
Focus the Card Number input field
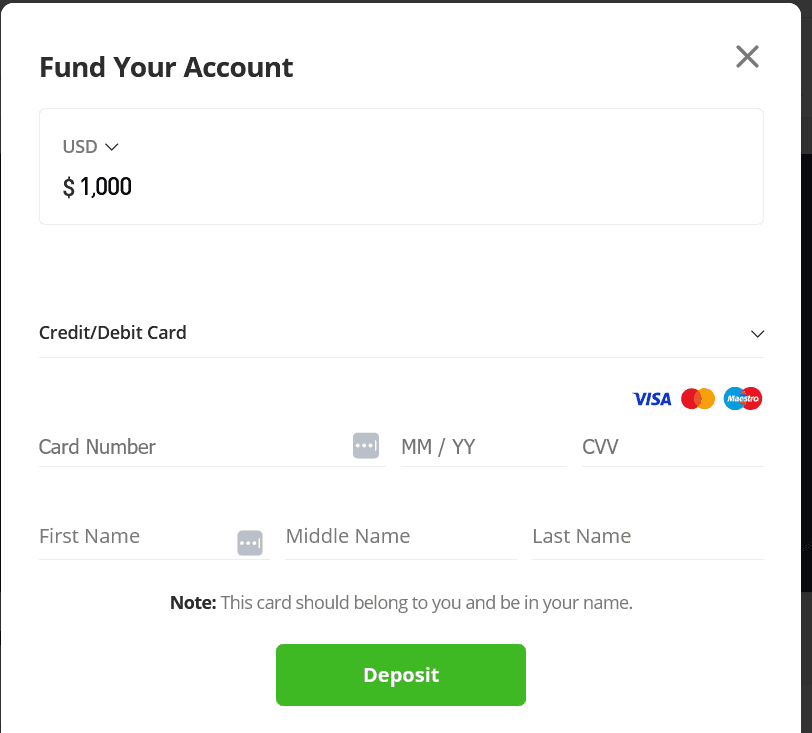[190, 447]
